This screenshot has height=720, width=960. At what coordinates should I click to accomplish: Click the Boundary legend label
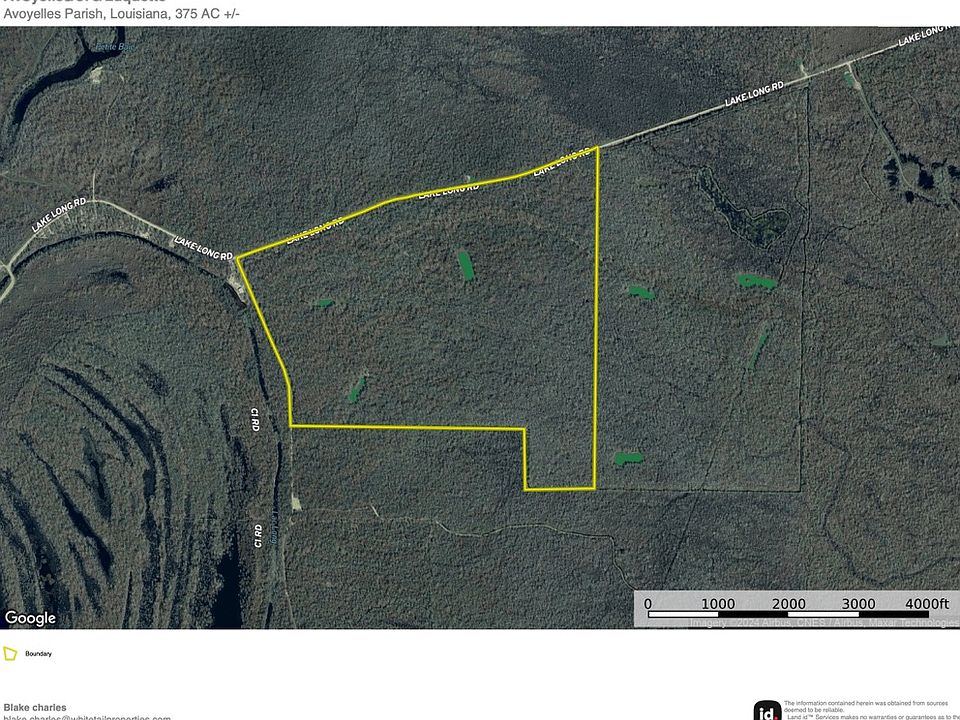click(x=40, y=654)
